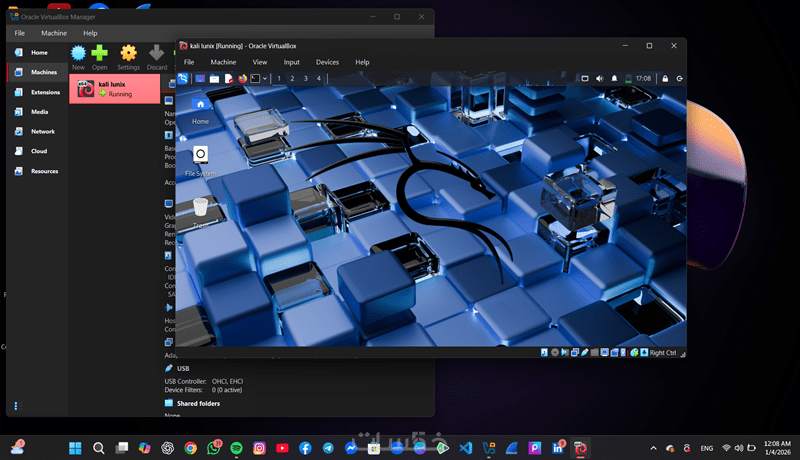Viewport: 800px width, 460px height.
Task: Open Visual Studio Code from taskbar
Action: pos(466,448)
